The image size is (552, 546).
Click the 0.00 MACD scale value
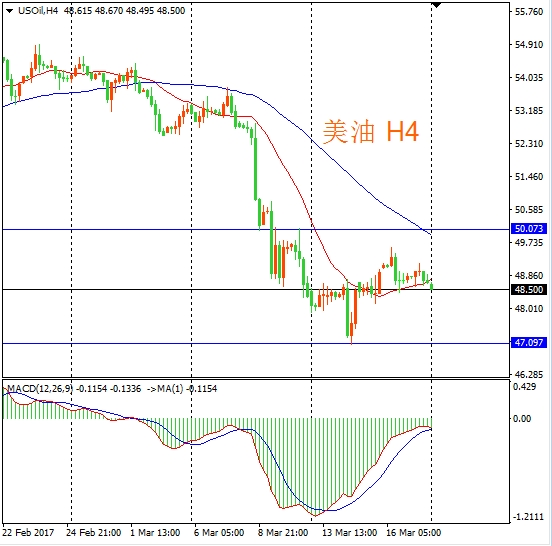pos(522,419)
